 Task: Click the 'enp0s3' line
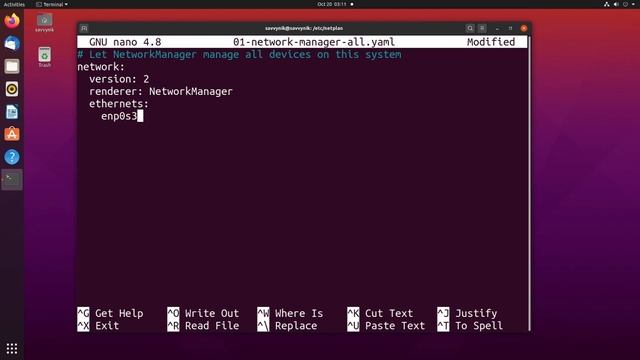(119, 116)
